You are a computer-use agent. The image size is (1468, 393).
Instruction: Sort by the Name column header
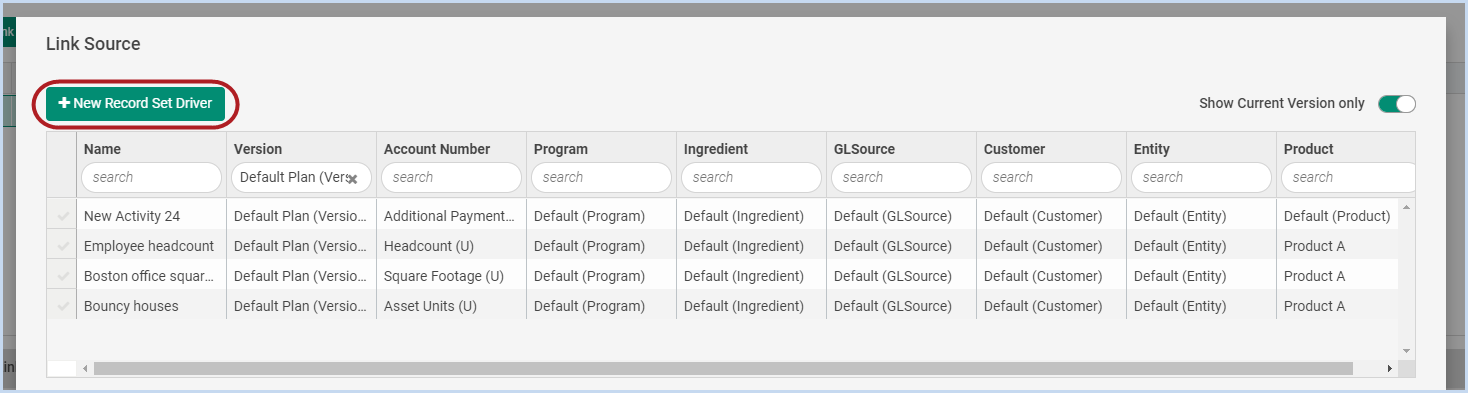[102, 149]
